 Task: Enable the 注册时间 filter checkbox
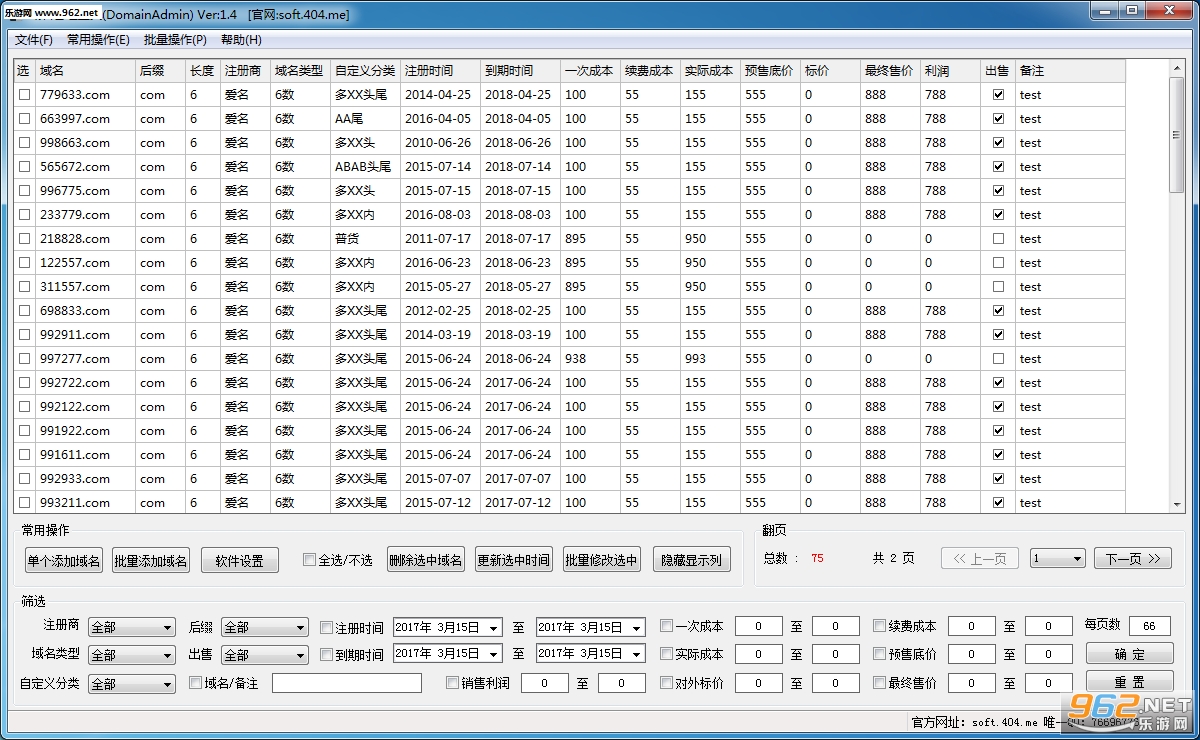326,628
